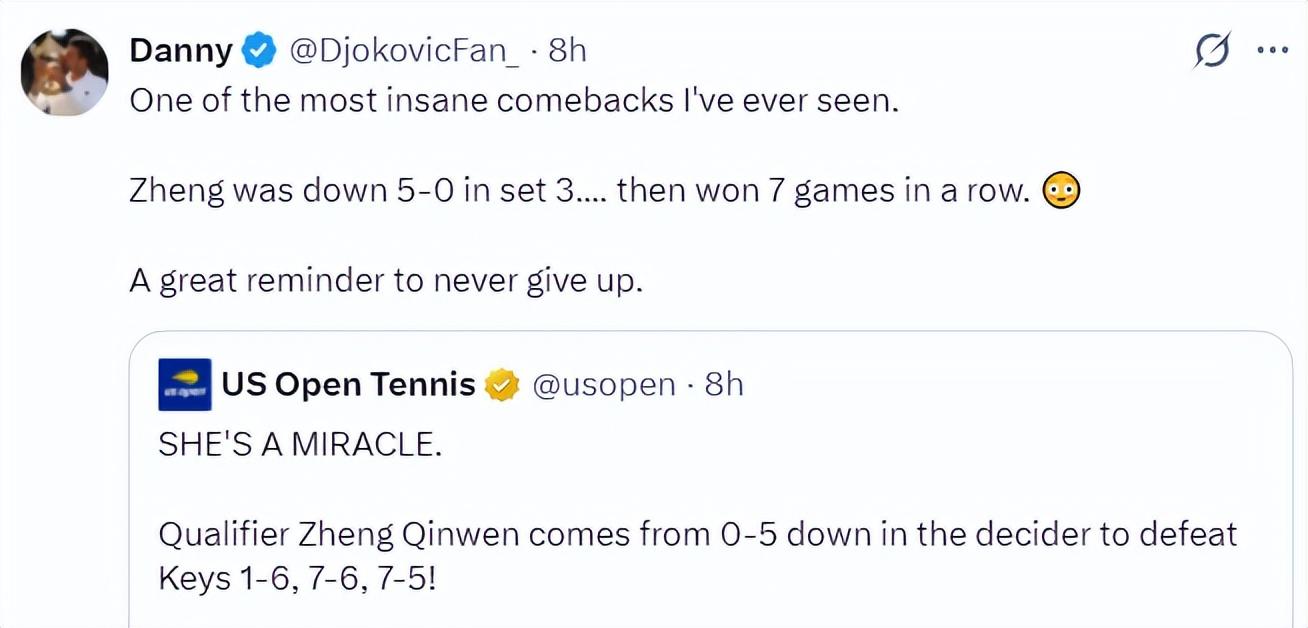Click the gold verified badge beside US Open

tap(502, 385)
